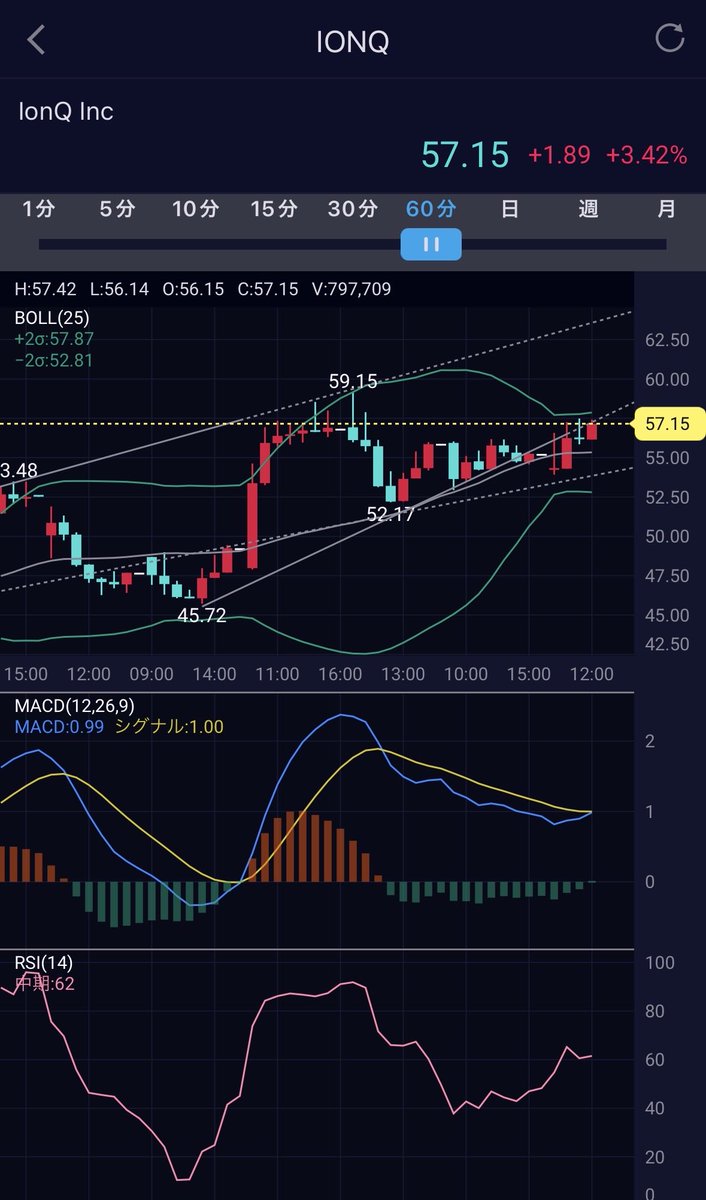Refresh the IONQ quote data

[x=669, y=39]
